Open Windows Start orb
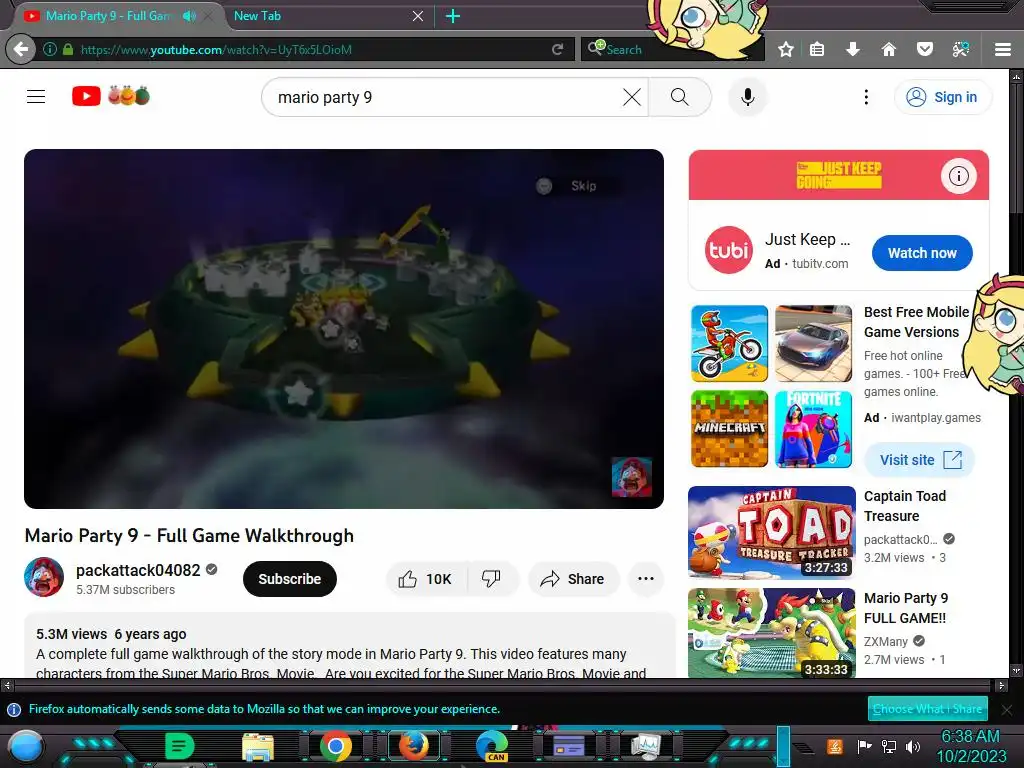1024x768 pixels. click(x=26, y=746)
